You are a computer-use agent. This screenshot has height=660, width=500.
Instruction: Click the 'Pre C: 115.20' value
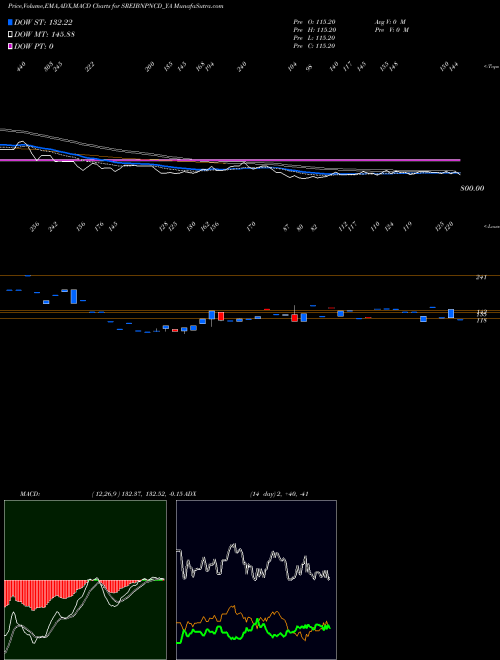314,46
